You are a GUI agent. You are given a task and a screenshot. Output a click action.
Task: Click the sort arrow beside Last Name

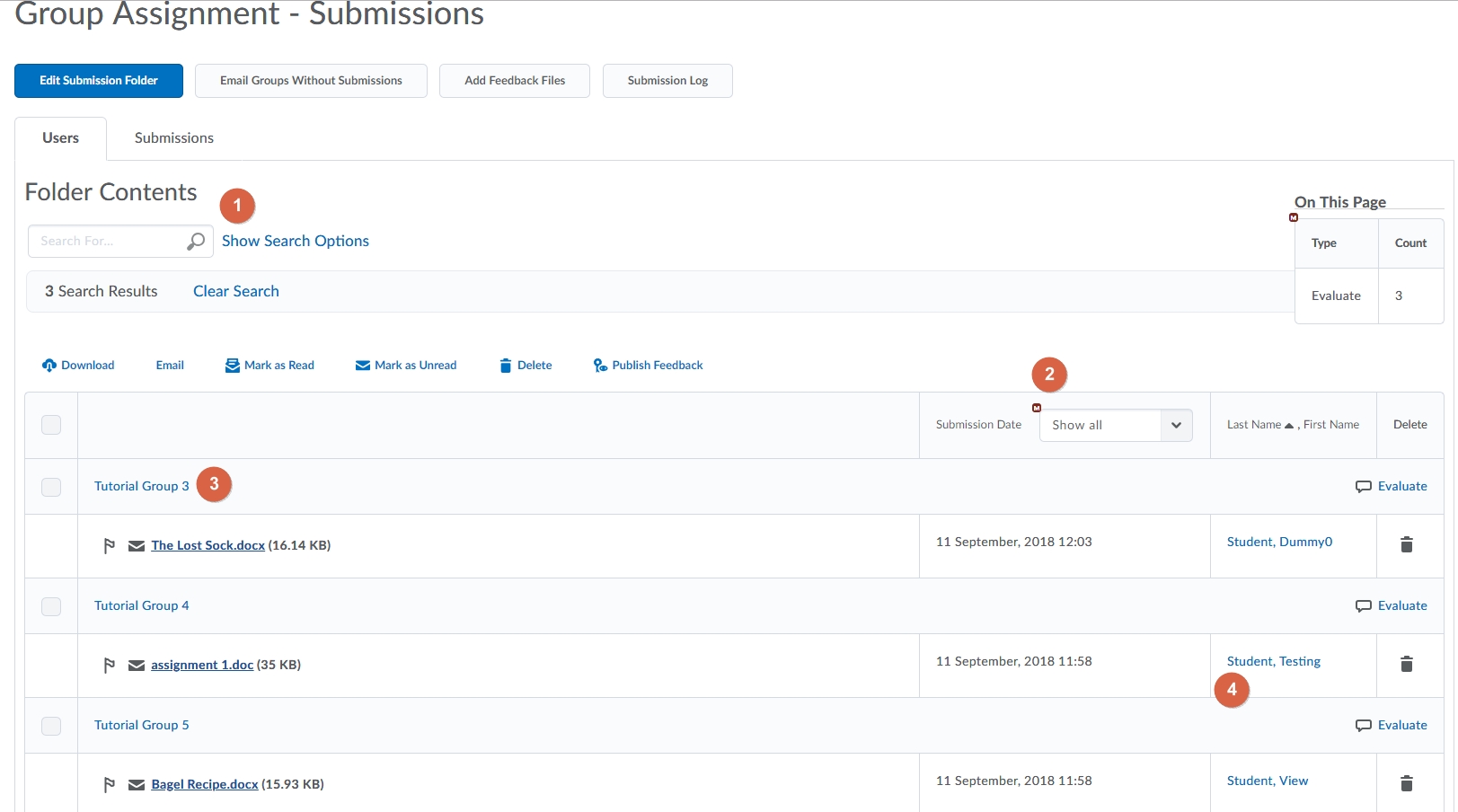point(1289,425)
